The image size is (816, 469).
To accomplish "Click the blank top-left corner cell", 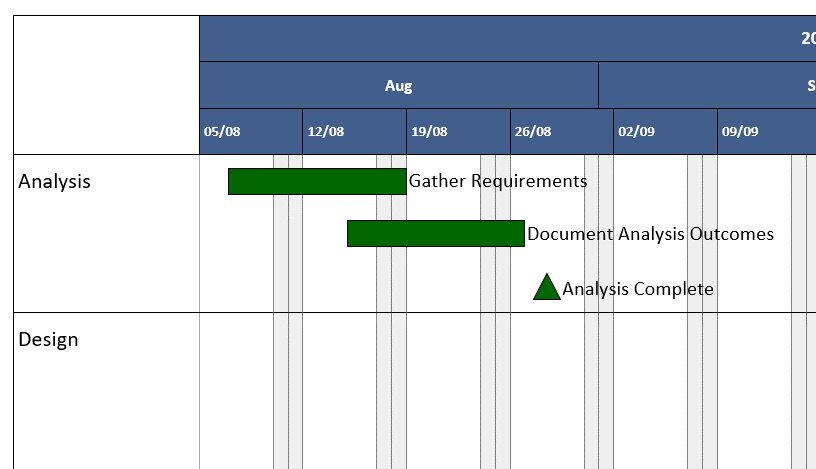I will coord(106,85).
